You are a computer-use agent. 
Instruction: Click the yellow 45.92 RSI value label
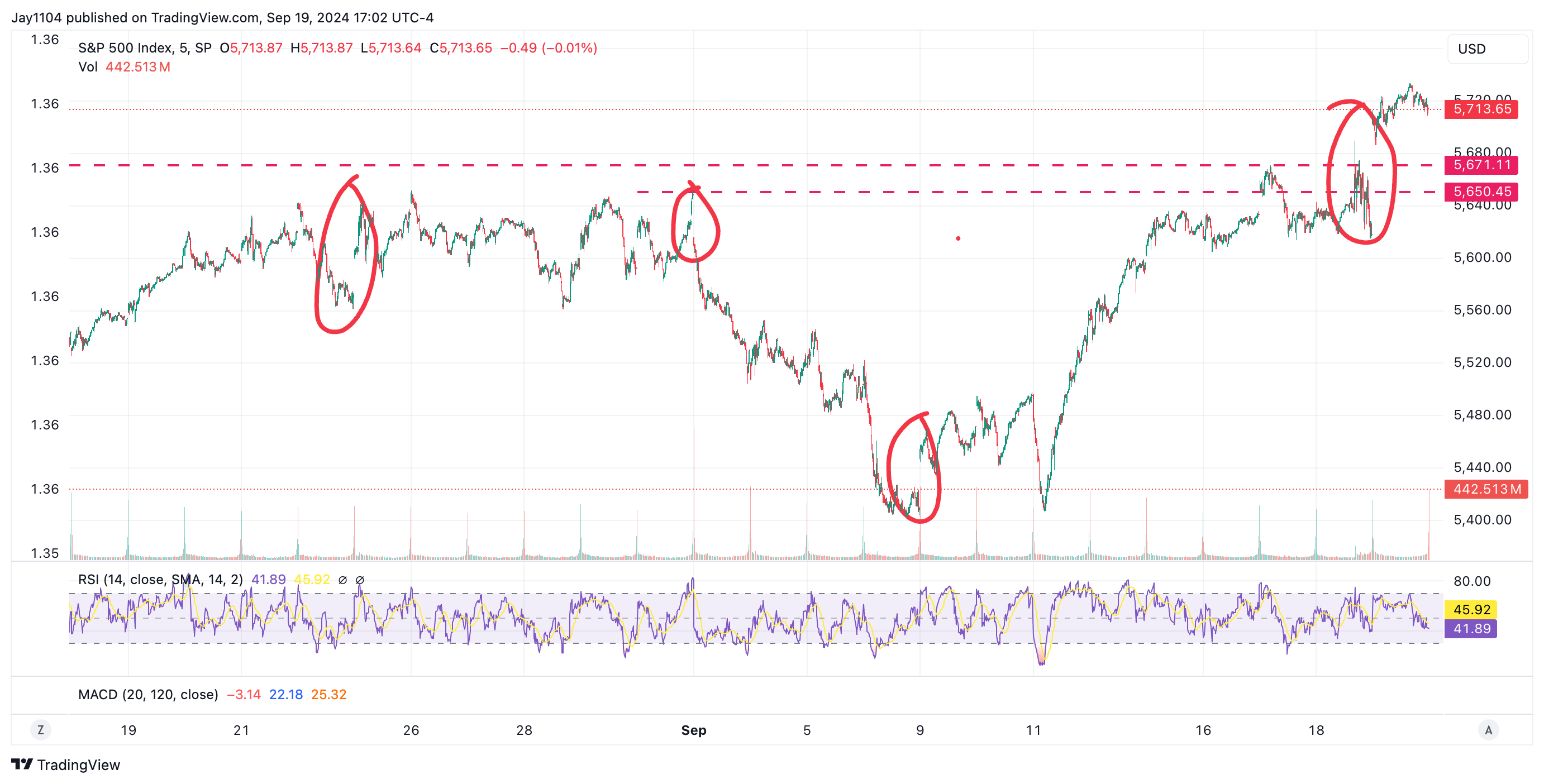coord(1471,610)
